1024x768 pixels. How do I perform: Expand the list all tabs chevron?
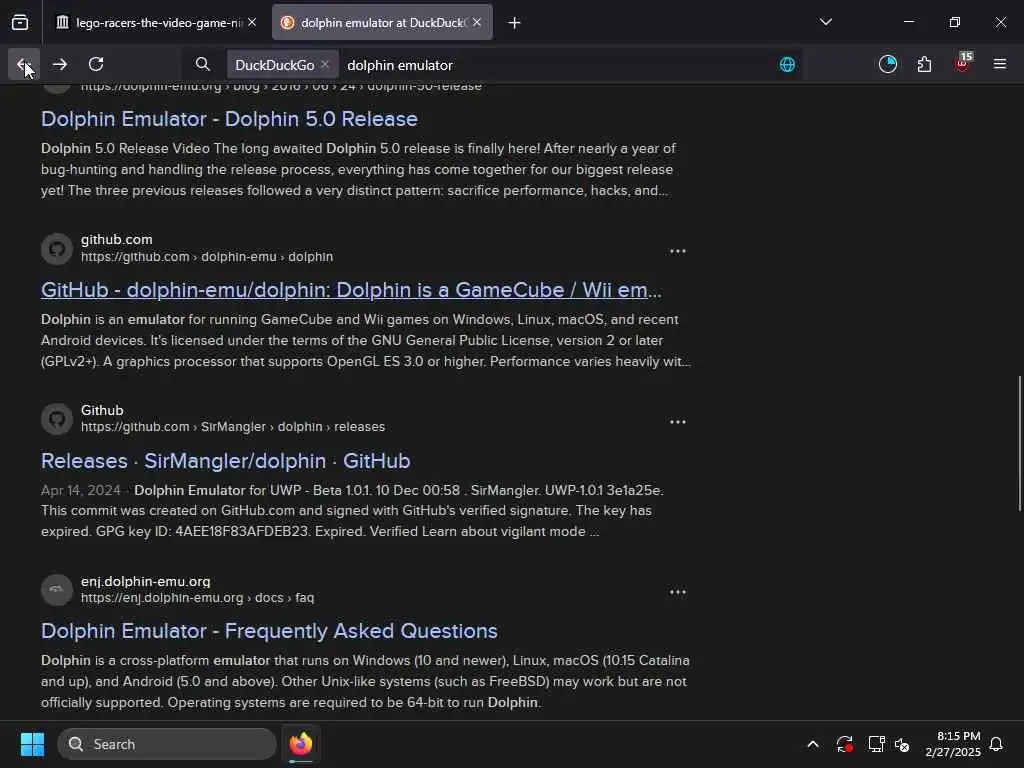pos(825,22)
